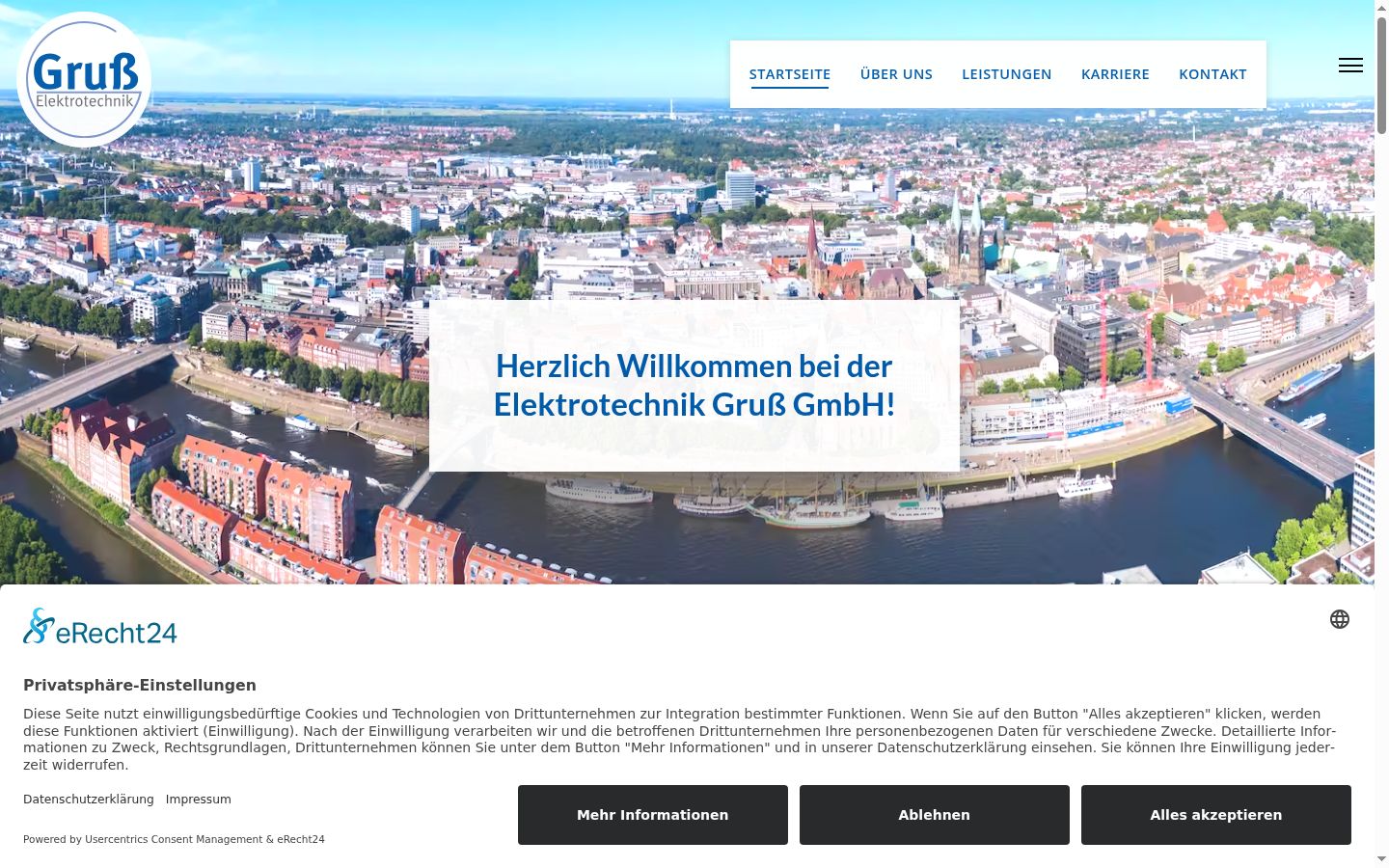Image resolution: width=1389 pixels, height=868 pixels.
Task: Open the Datenschutzerklärung link
Action: click(89, 800)
